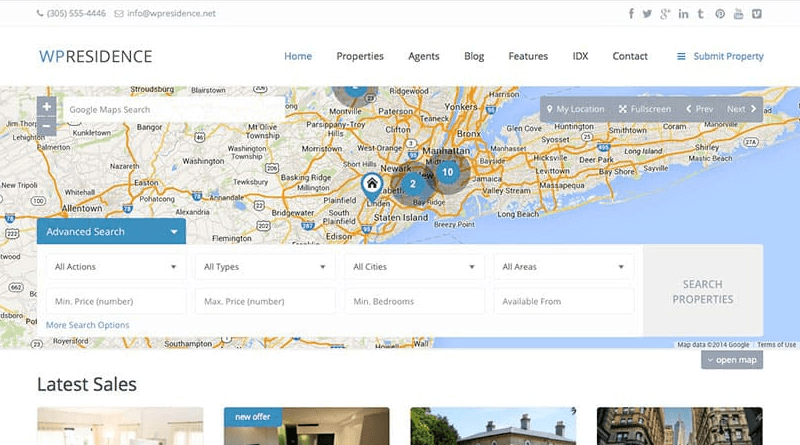The image size is (800, 445).
Task: Open the All Actions dropdown
Action: click(116, 267)
